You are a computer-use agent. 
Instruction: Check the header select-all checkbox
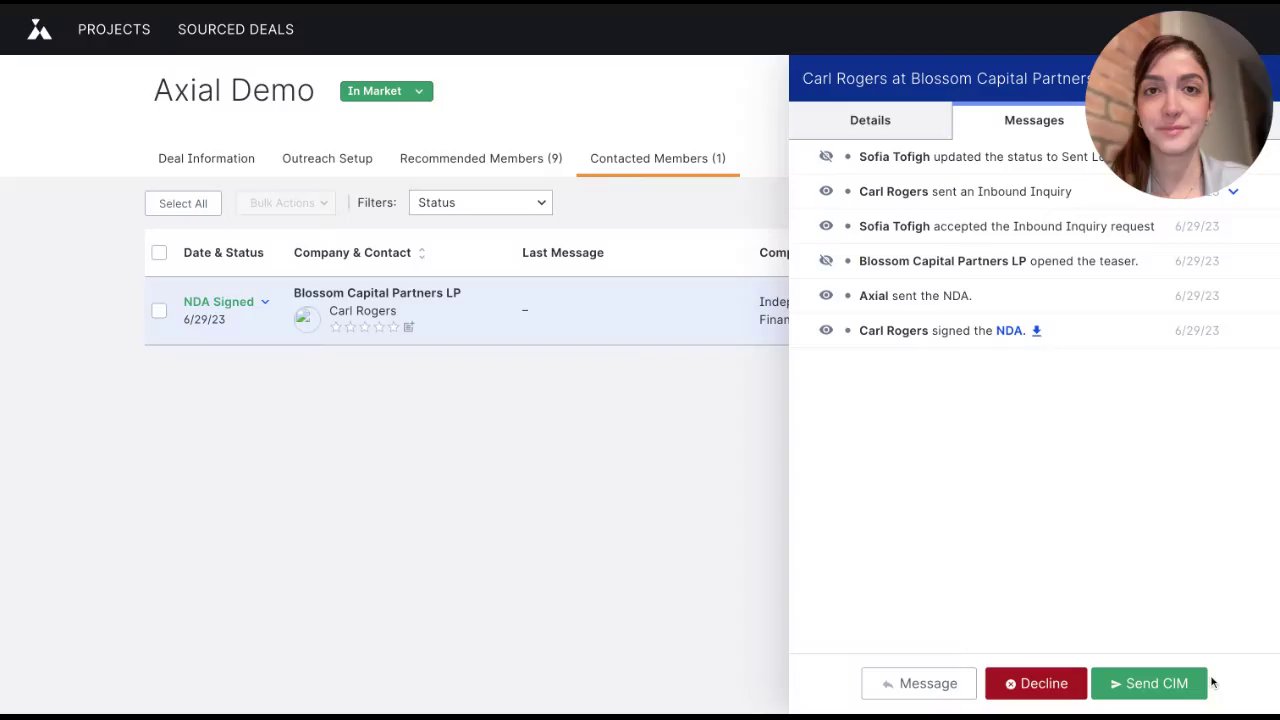pos(159,253)
